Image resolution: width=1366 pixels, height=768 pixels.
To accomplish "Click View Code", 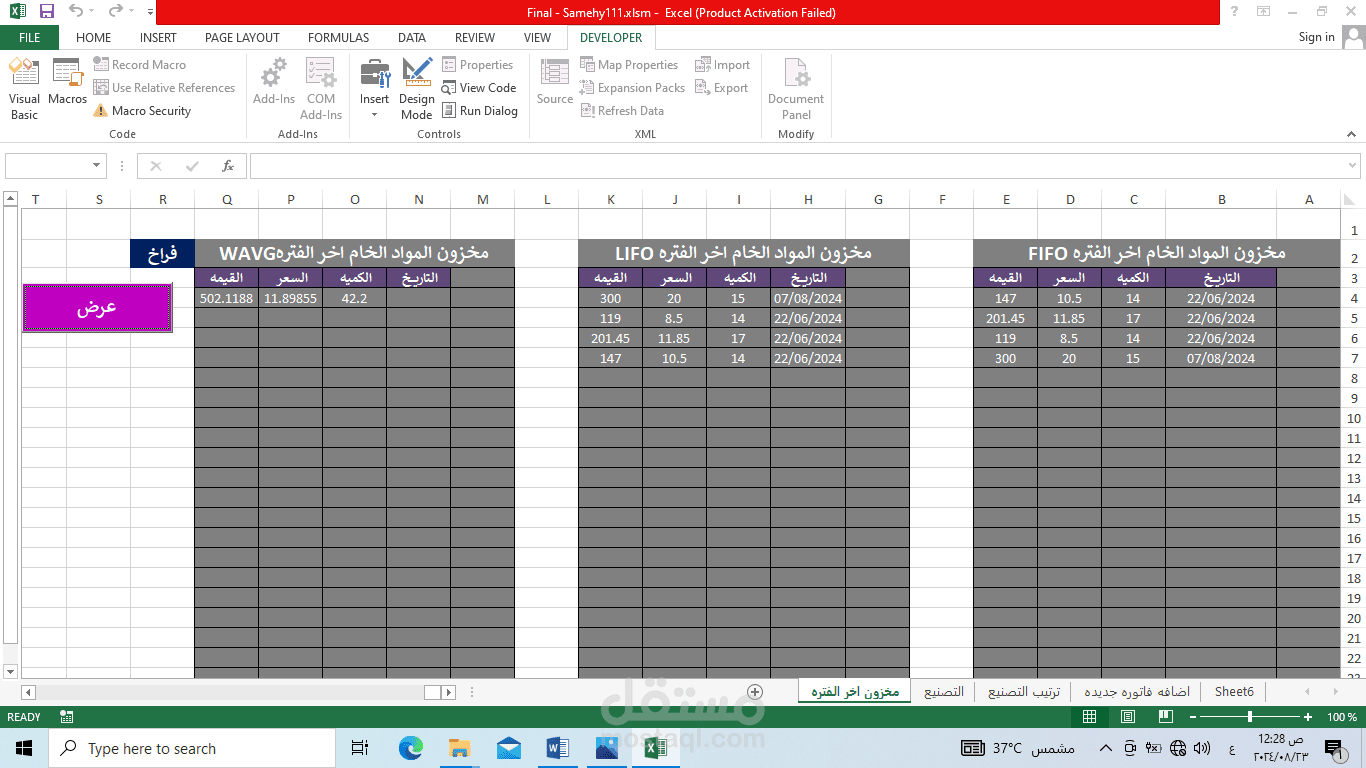I will click(x=479, y=88).
